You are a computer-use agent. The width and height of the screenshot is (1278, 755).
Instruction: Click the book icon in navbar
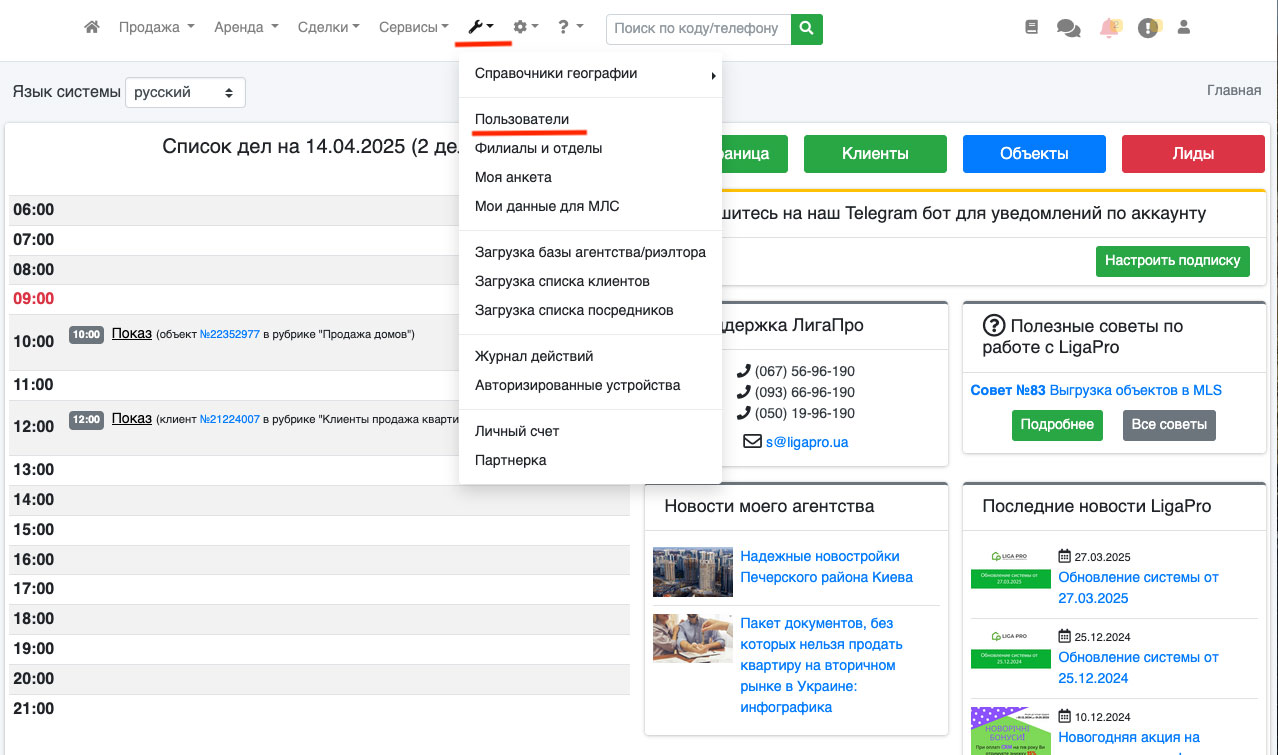pyautogui.click(x=1032, y=28)
